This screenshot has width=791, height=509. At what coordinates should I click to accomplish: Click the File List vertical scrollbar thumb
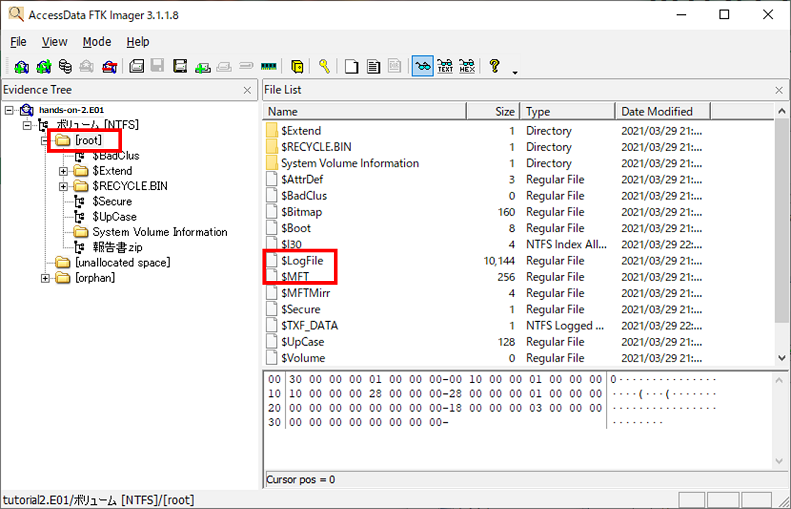point(781,220)
